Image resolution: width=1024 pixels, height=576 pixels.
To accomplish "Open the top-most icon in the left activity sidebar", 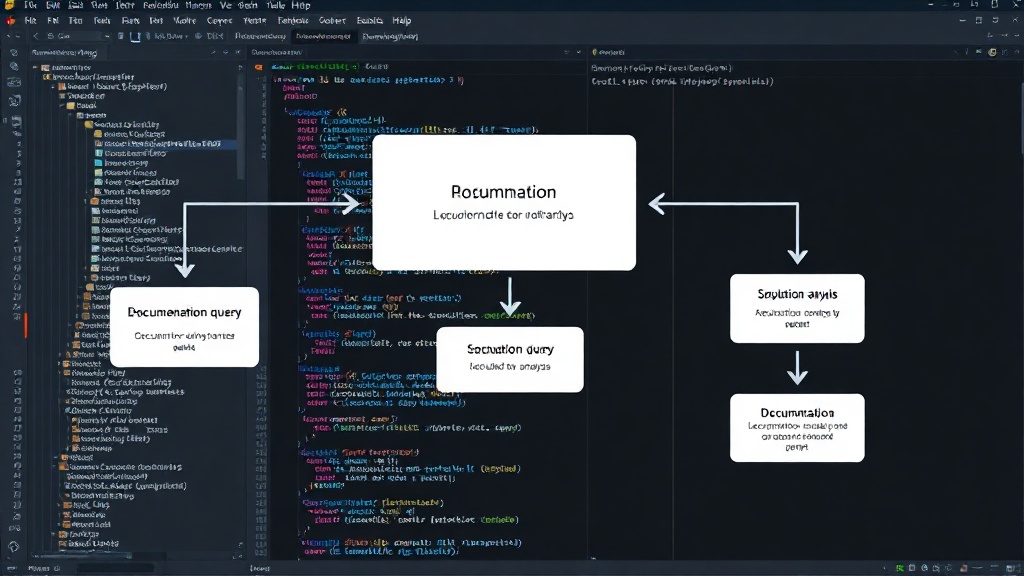I will click(14, 53).
